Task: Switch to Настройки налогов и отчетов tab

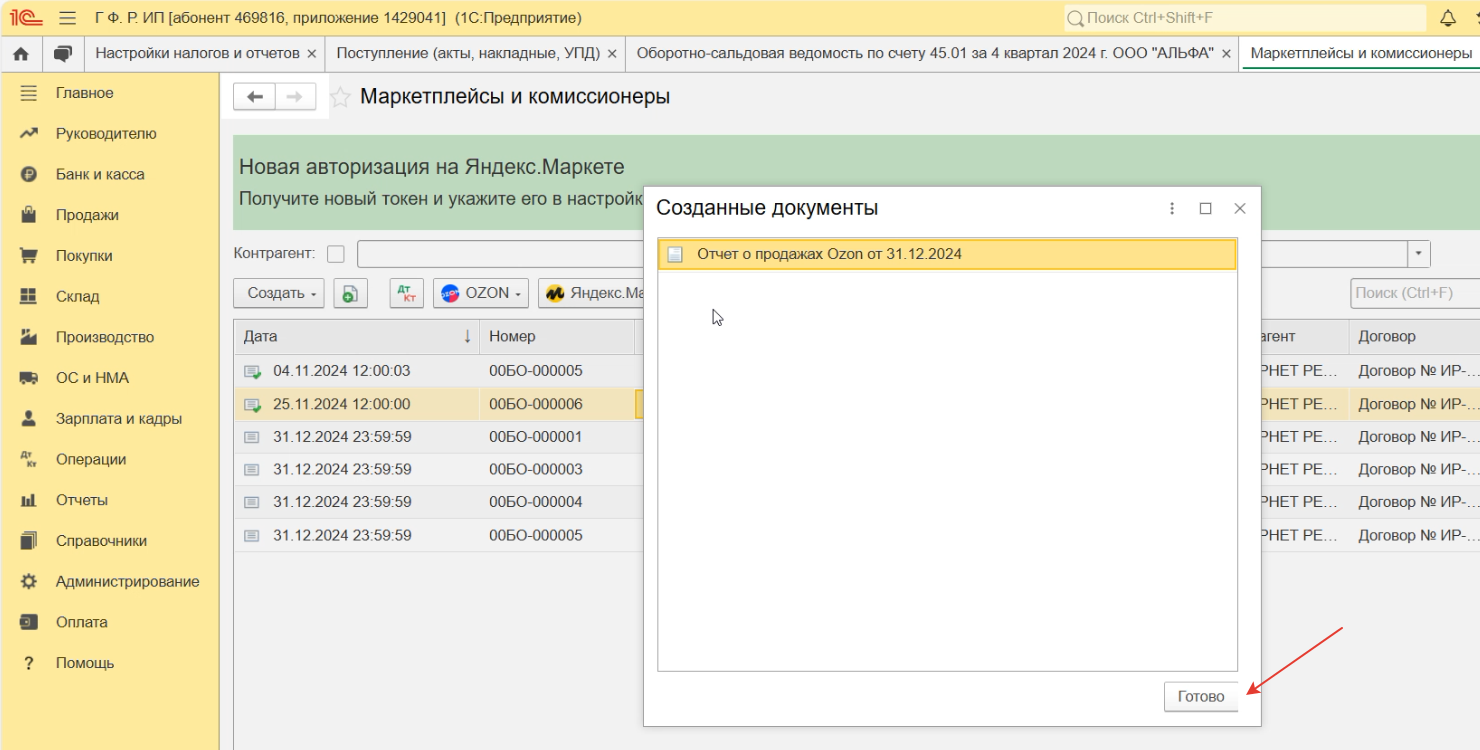Action: coord(197,53)
